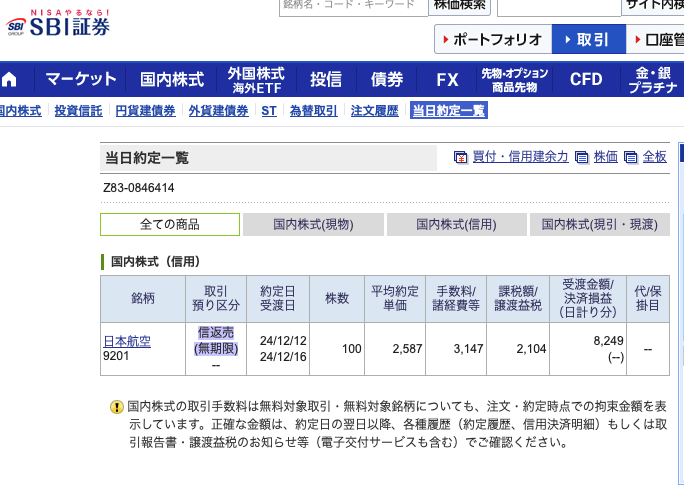Click the 受渡日 24/12/16
This screenshot has height=497, width=684.
click(x=283, y=357)
